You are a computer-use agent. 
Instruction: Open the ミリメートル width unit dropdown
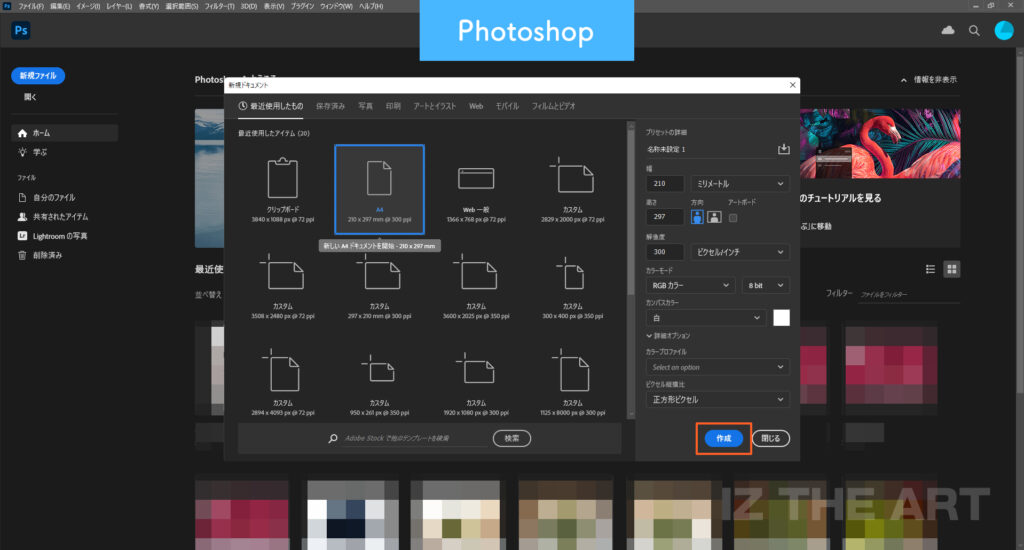[x=740, y=184]
